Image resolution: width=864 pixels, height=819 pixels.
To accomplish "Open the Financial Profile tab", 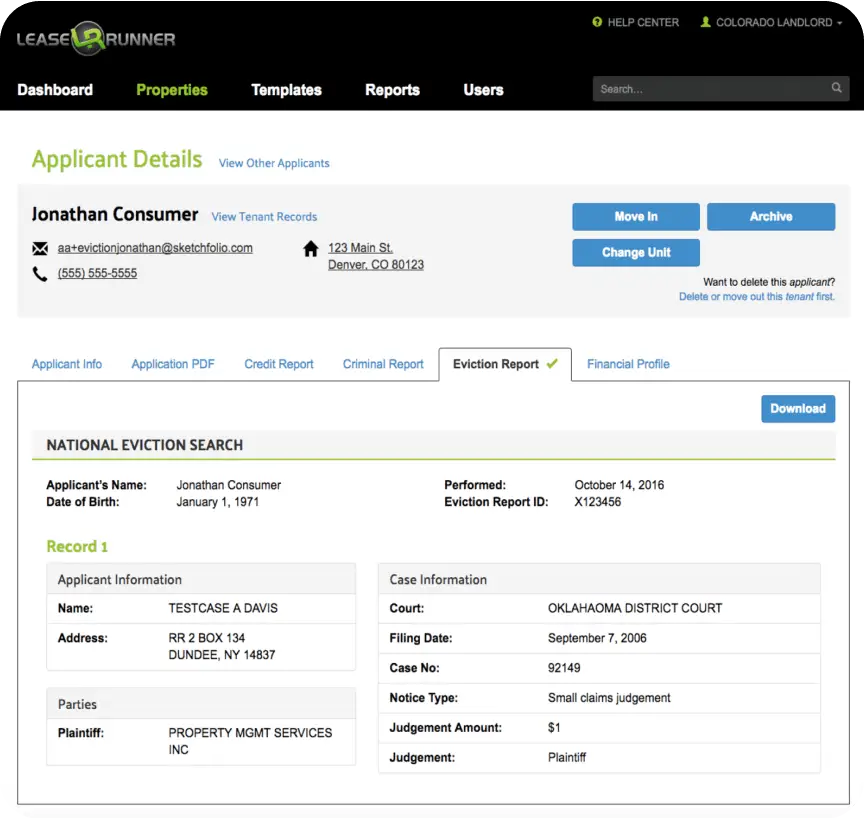I will pyautogui.click(x=628, y=364).
